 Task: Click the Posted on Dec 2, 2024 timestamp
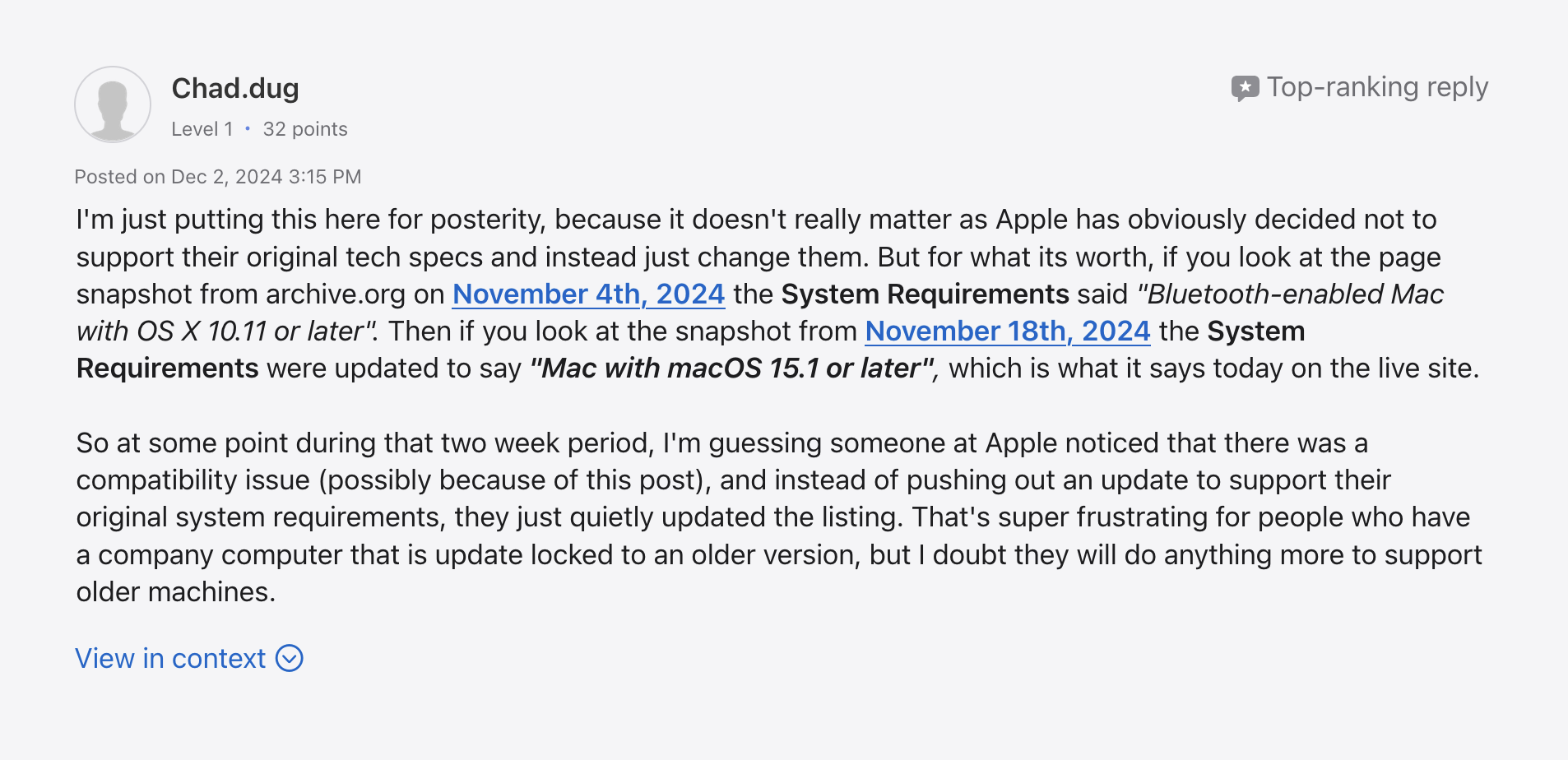coord(218,177)
